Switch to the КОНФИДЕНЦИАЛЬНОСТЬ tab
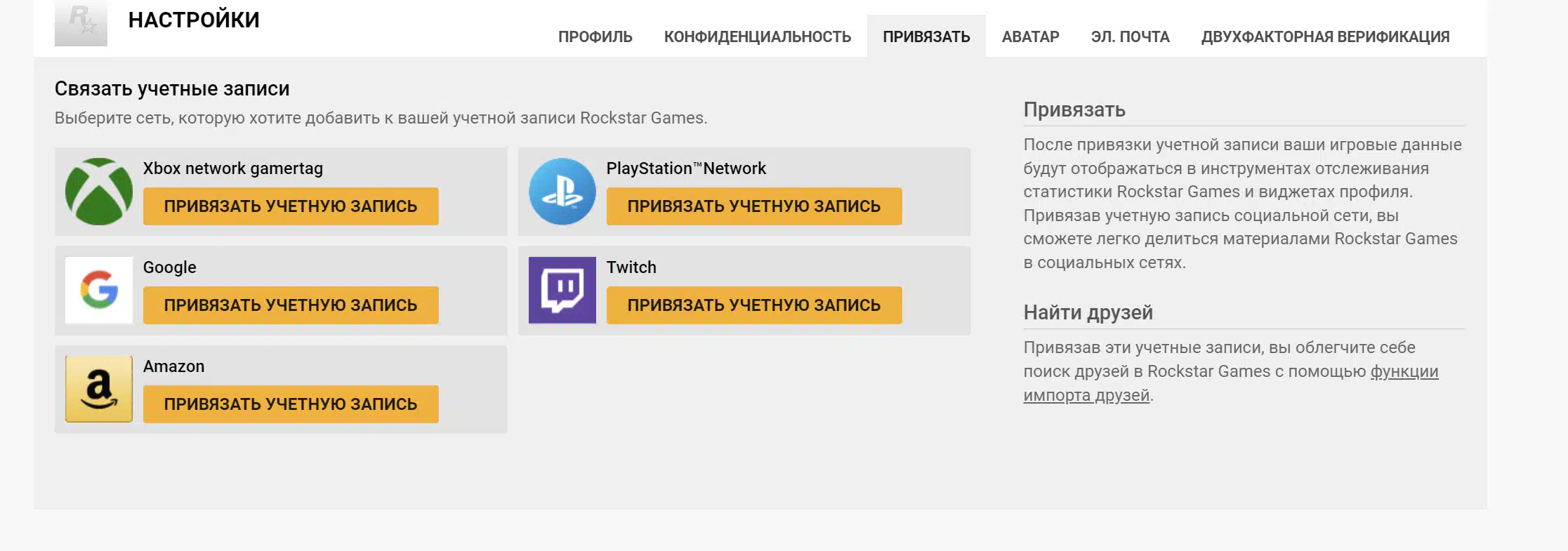The height and width of the screenshot is (551, 1568). point(758,36)
